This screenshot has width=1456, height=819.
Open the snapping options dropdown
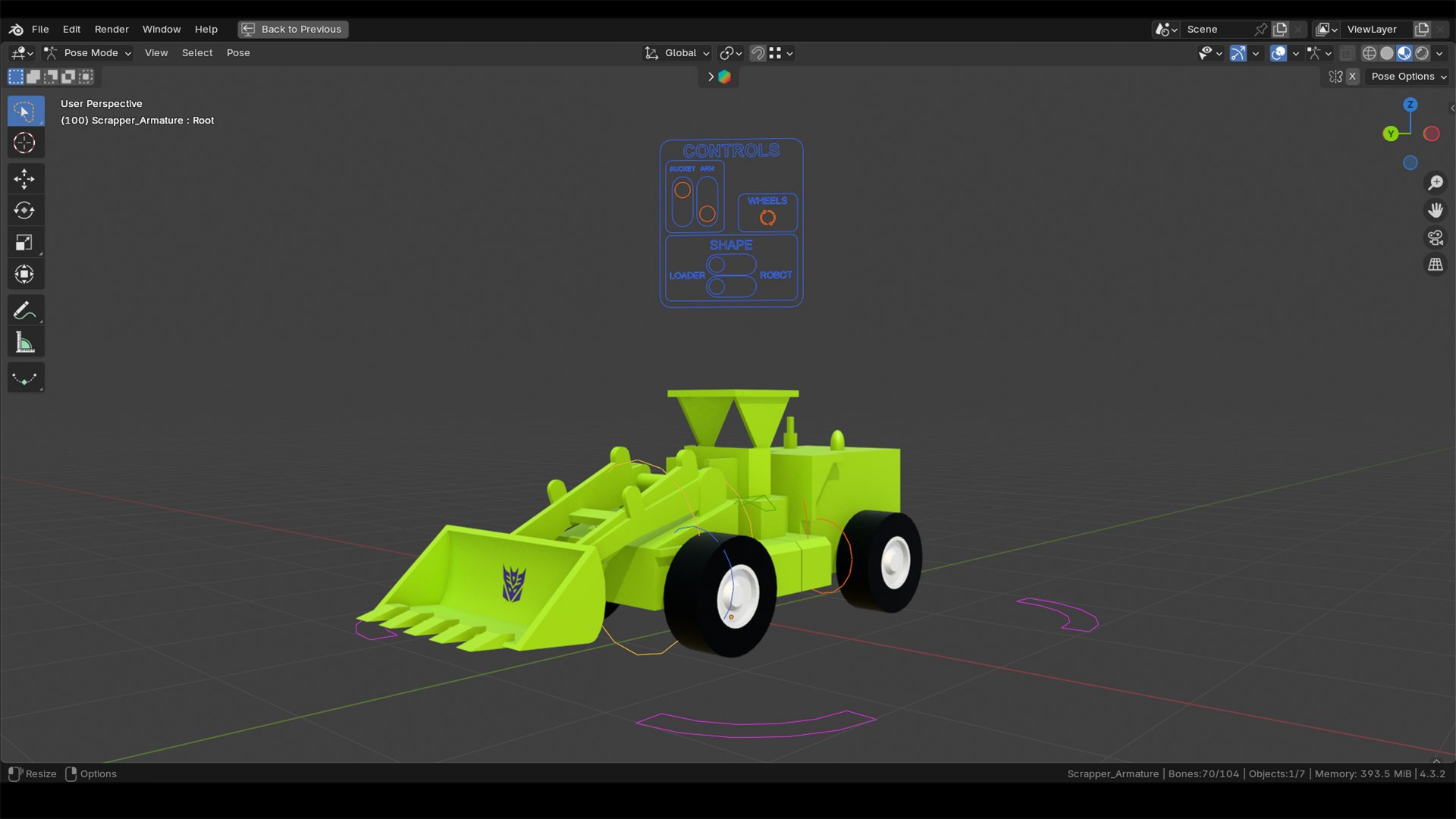(781, 53)
